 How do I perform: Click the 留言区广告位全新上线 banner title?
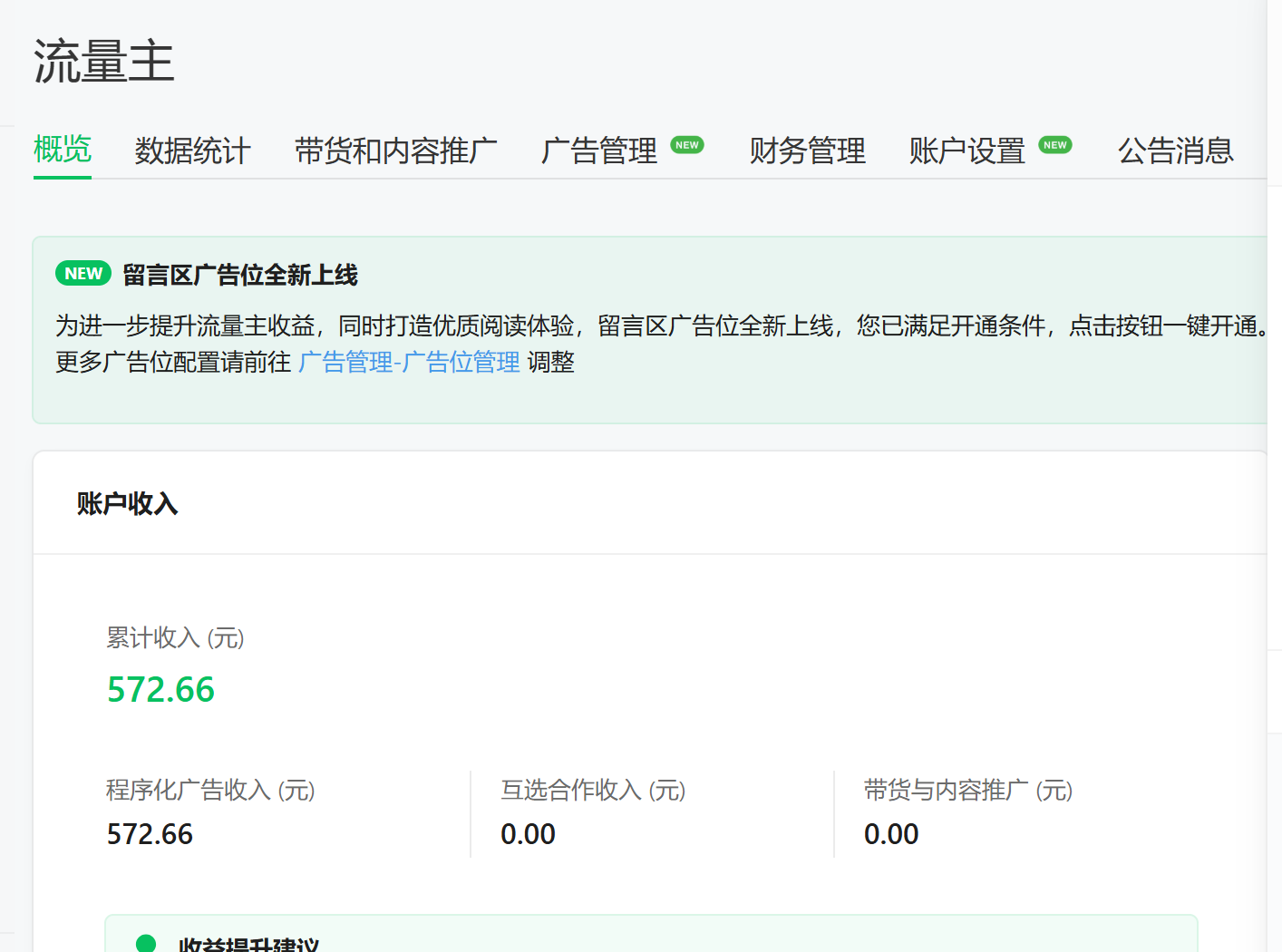click(x=240, y=275)
